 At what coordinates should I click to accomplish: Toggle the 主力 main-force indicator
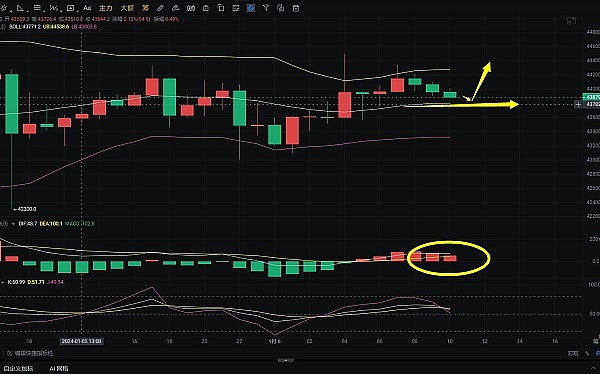(x=106, y=8)
